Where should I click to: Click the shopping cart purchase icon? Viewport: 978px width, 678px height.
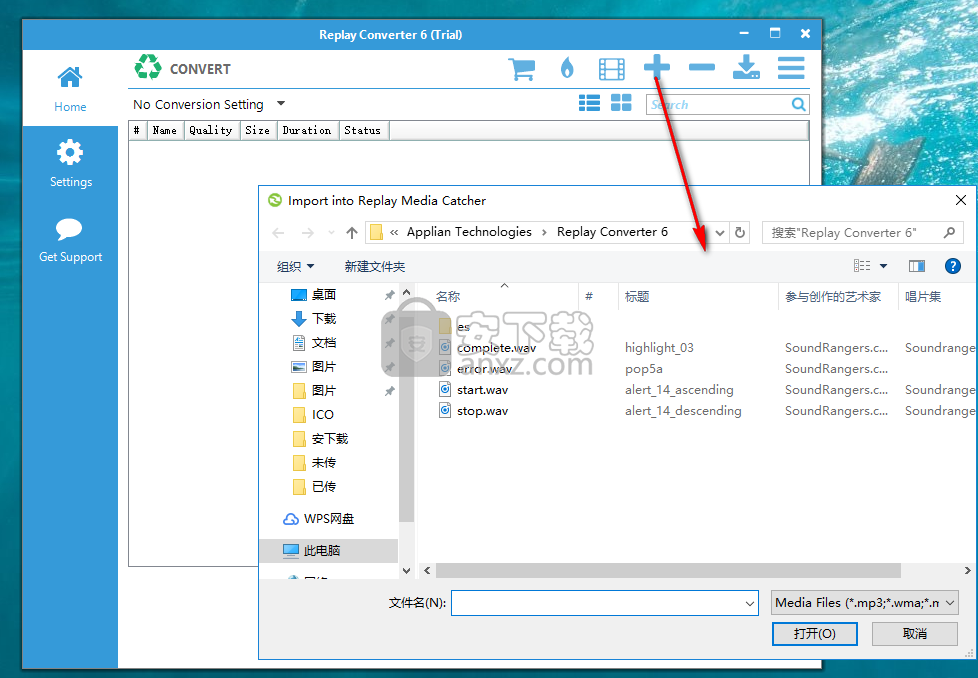point(521,69)
